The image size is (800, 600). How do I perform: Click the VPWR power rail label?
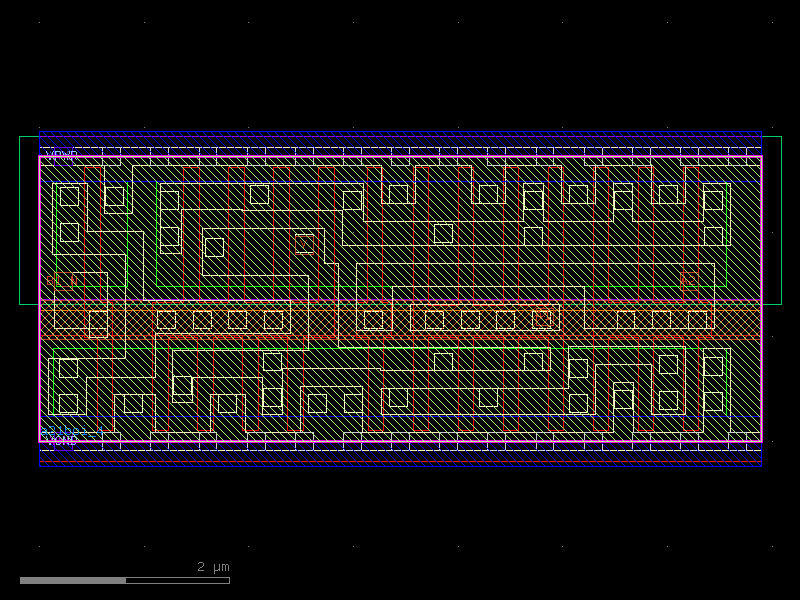[x=62, y=154]
